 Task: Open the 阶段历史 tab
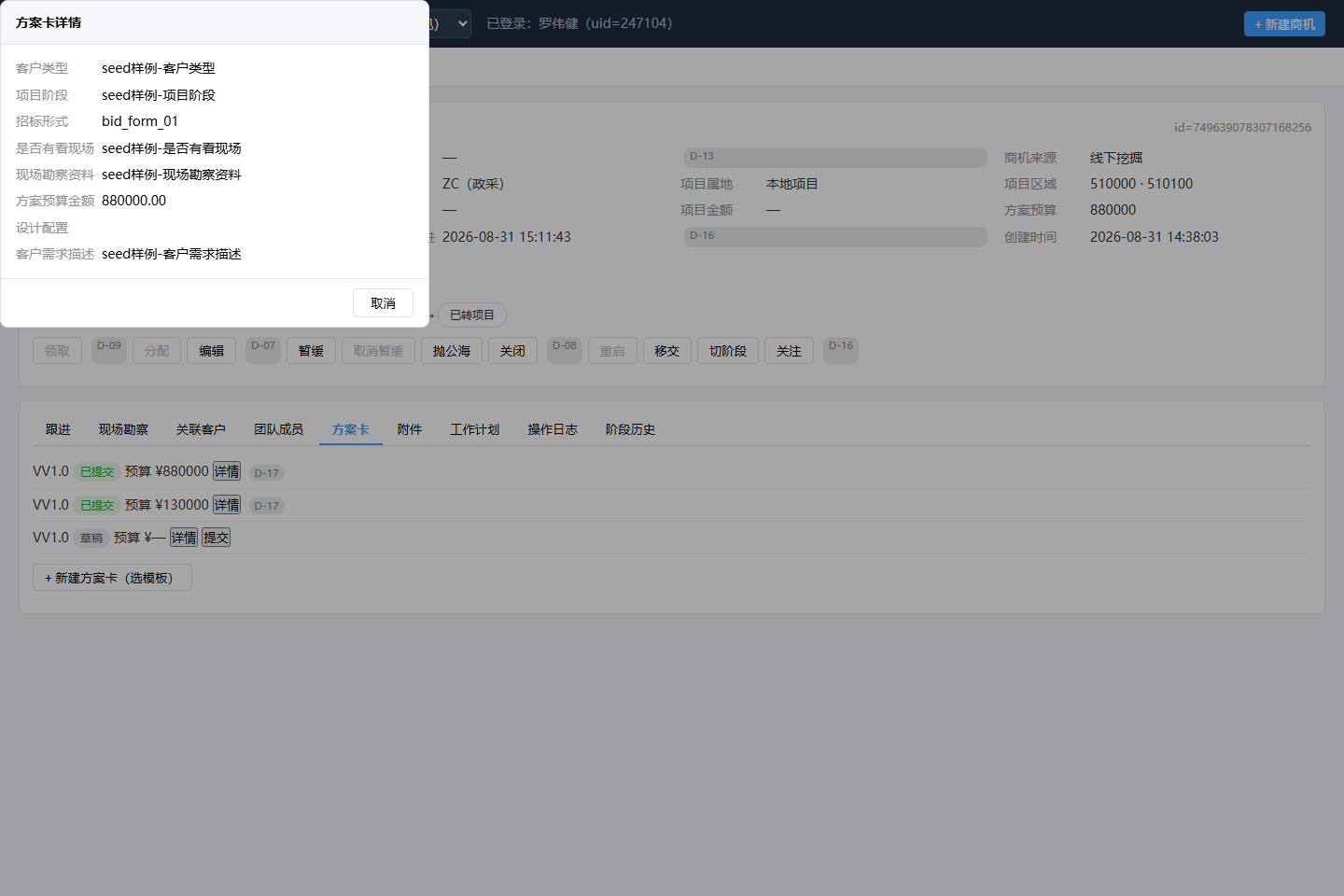(x=630, y=429)
